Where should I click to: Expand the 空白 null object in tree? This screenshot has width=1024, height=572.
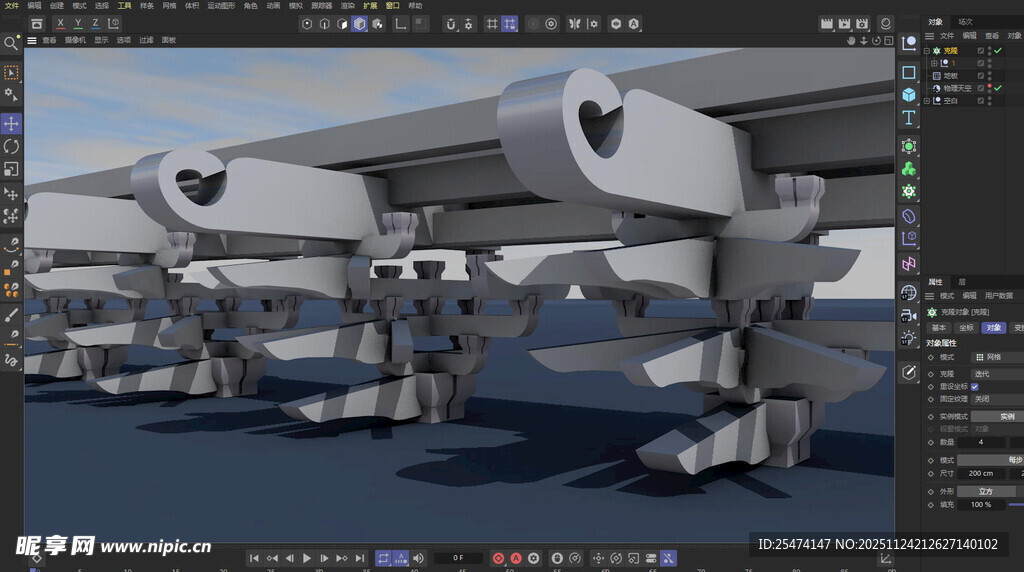coord(927,101)
